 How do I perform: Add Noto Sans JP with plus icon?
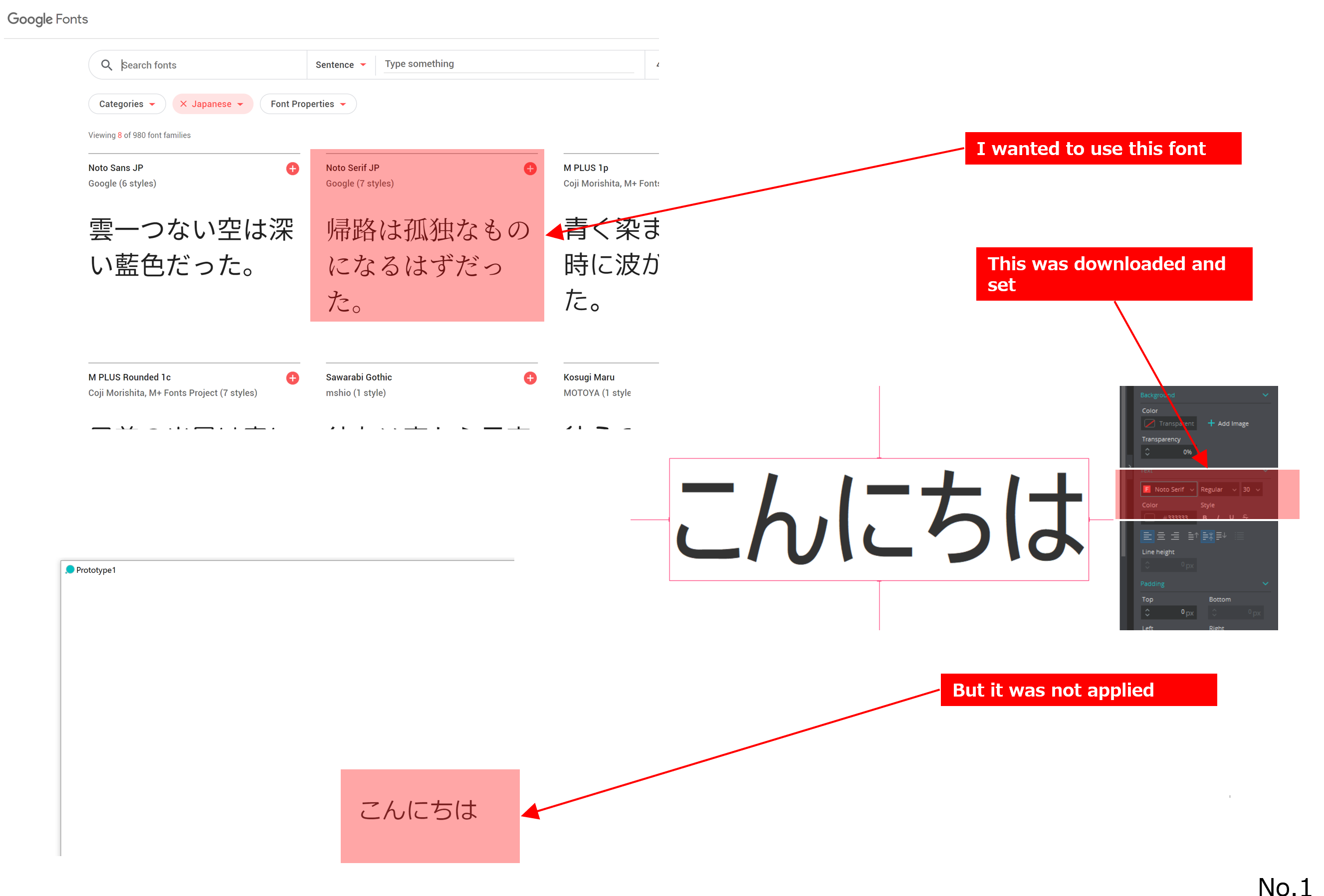292,169
